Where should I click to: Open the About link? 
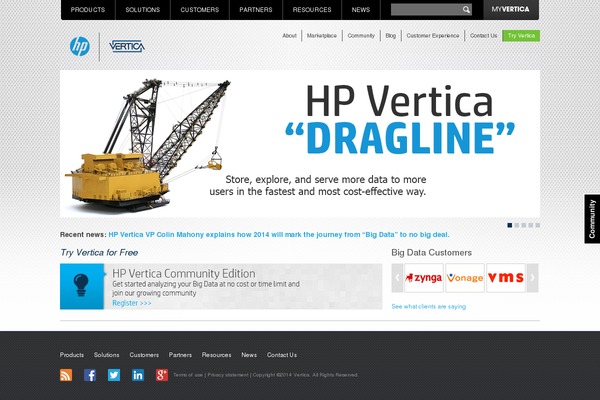pos(289,36)
